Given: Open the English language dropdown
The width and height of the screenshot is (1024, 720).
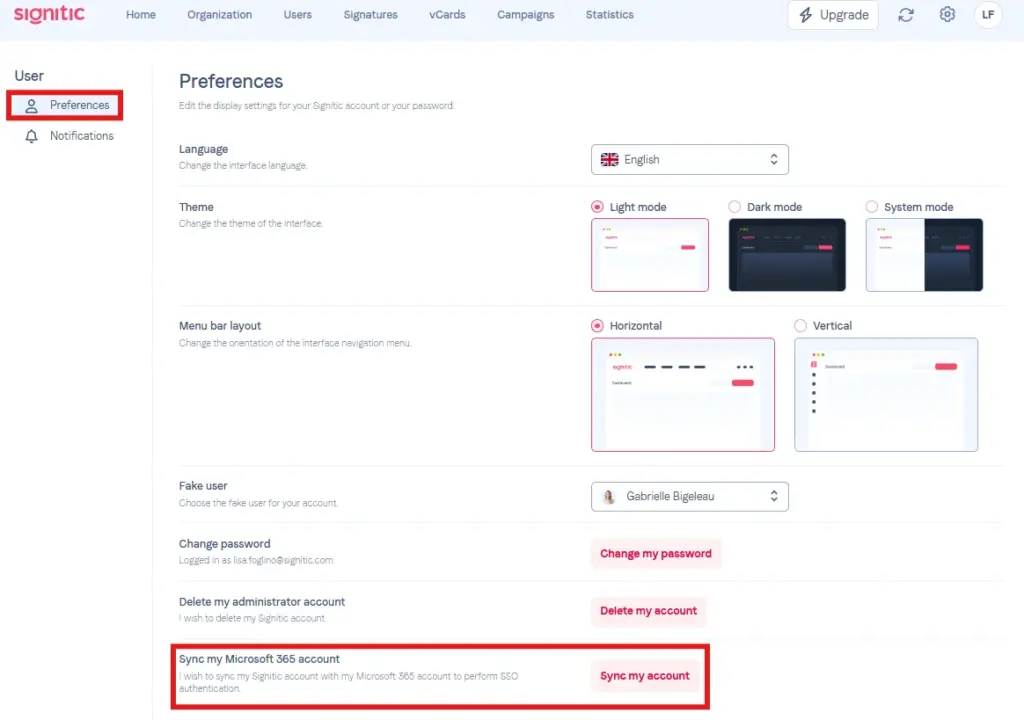Looking at the screenshot, I should coord(690,159).
